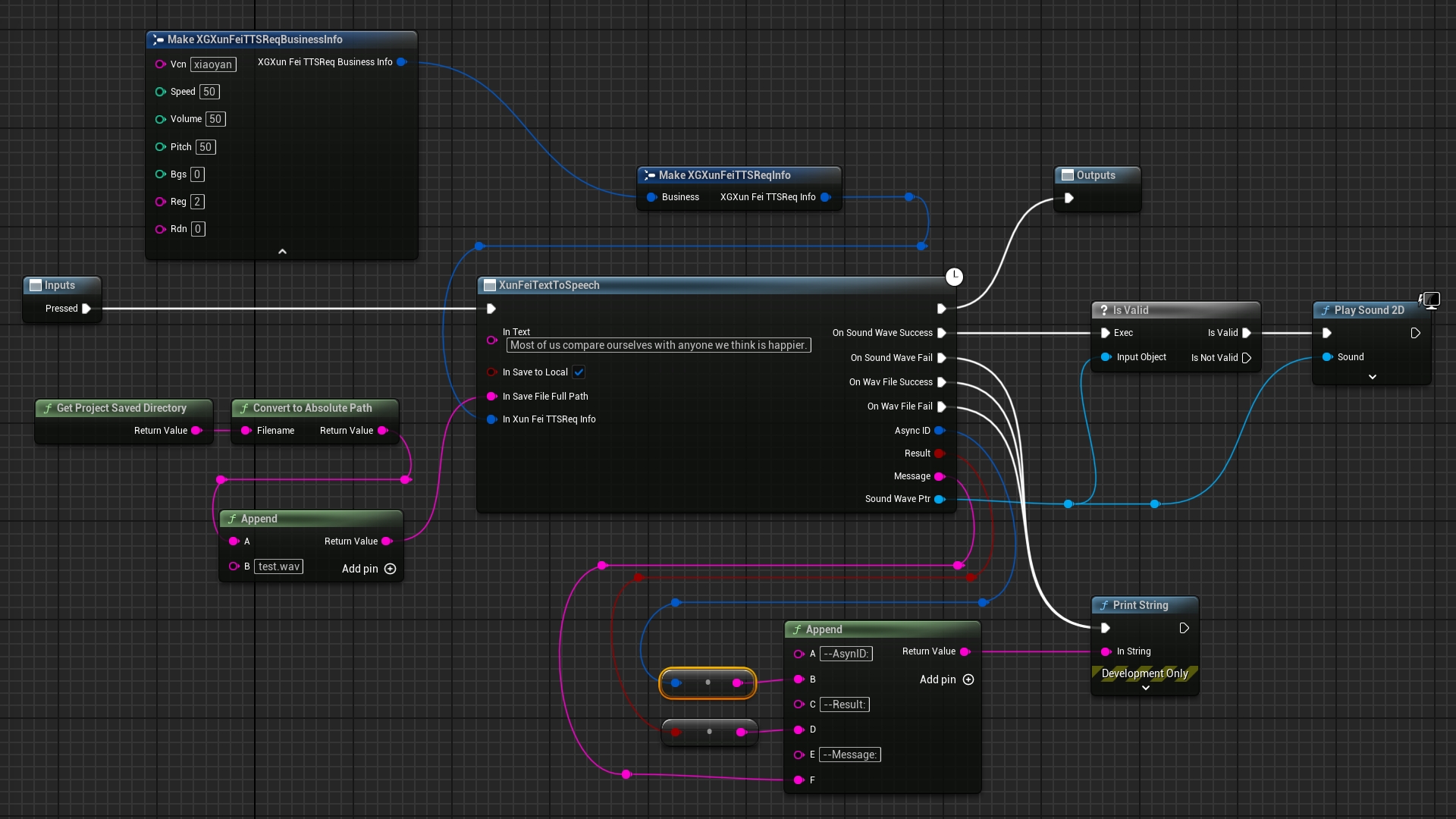The image size is (1456, 819).
Task: Click the Pressed execution pin on Inputs
Action: click(x=86, y=309)
